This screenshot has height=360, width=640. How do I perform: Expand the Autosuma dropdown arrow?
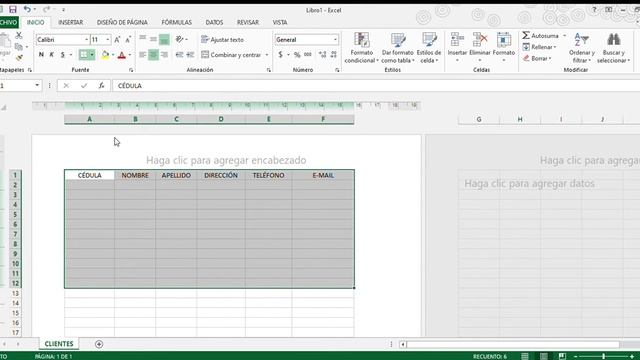pos(564,36)
